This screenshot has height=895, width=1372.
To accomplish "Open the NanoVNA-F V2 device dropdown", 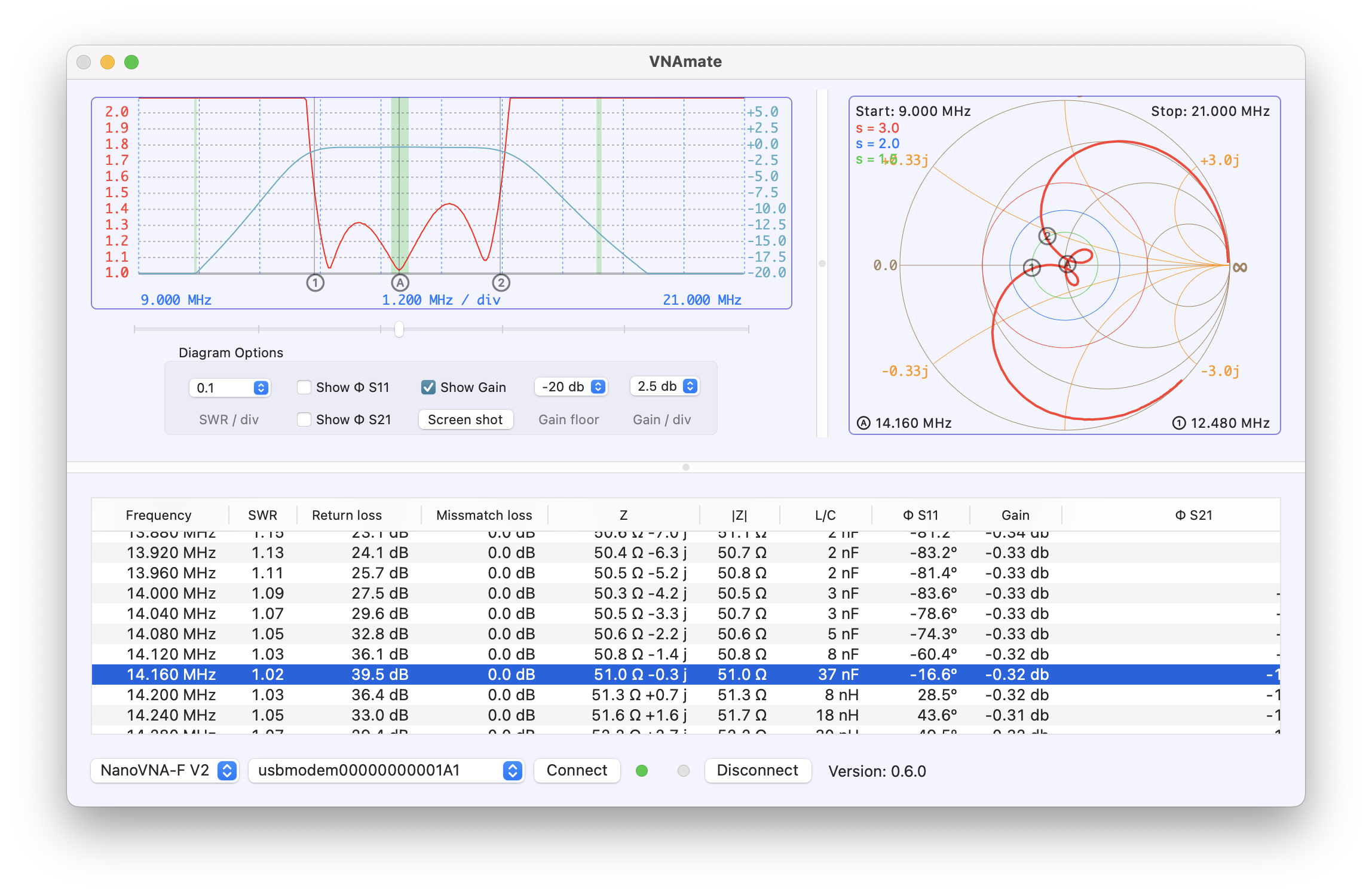I will [x=165, y=770].
